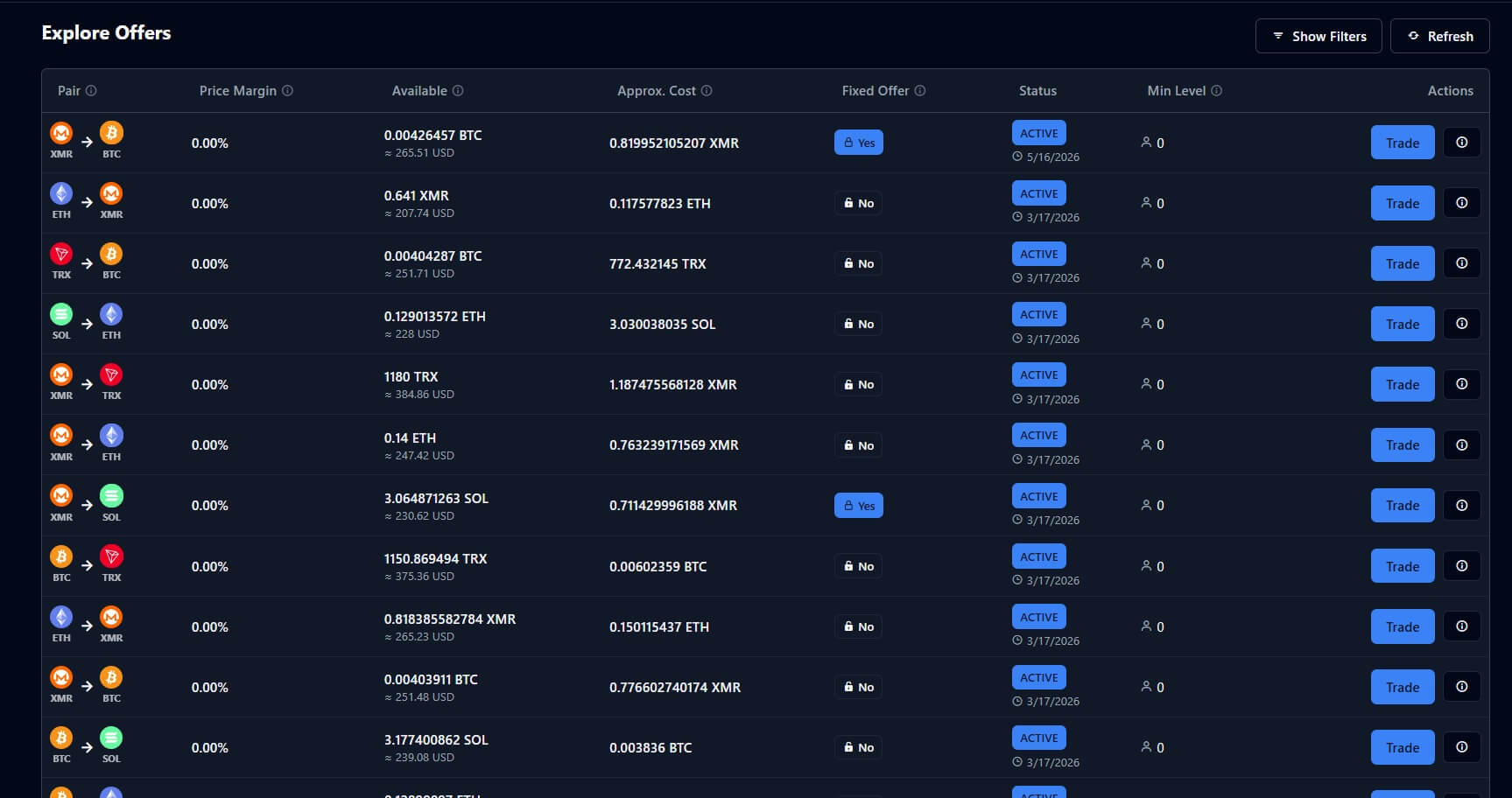
Task: Click the TRX coin icon in the 0.00404287 BTC row
Action: coord(61,254)
